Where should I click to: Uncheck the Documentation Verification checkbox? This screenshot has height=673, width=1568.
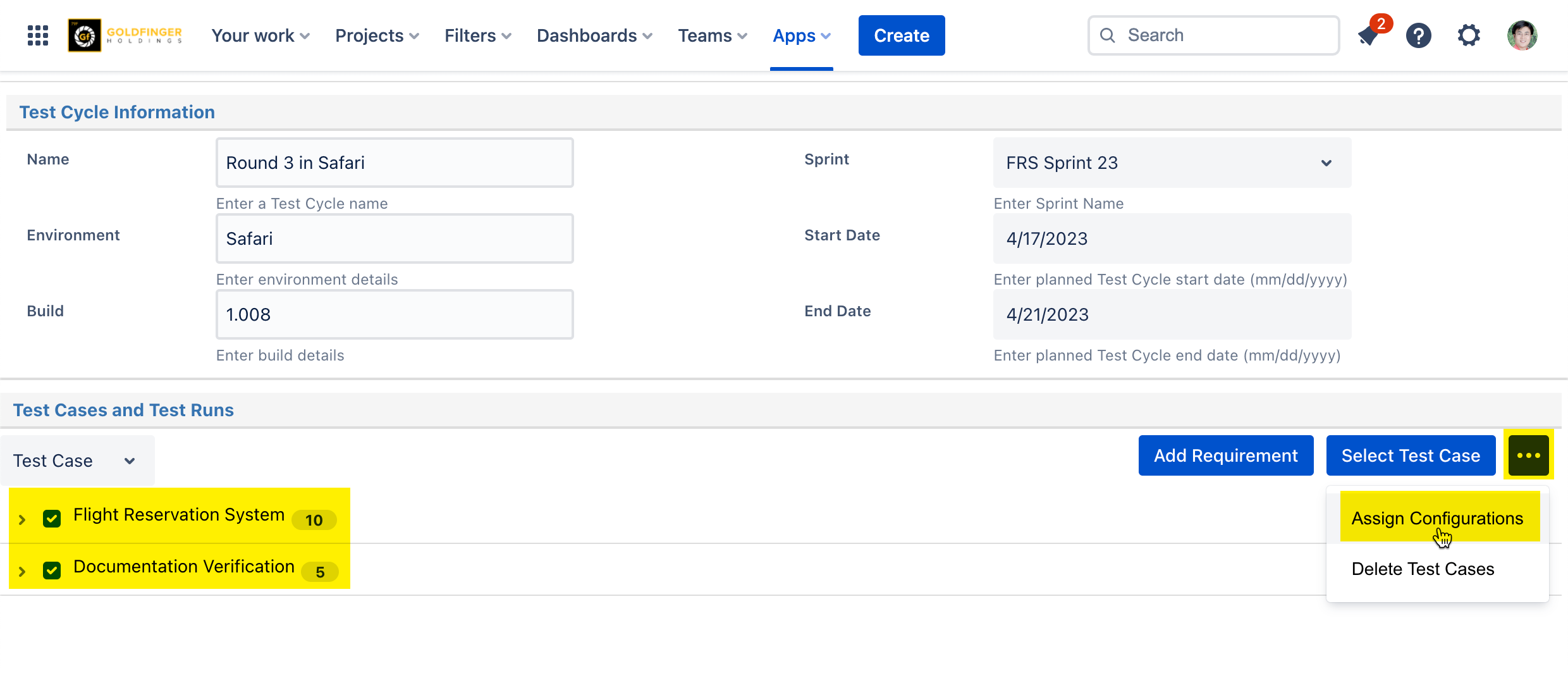click(52, 571)
